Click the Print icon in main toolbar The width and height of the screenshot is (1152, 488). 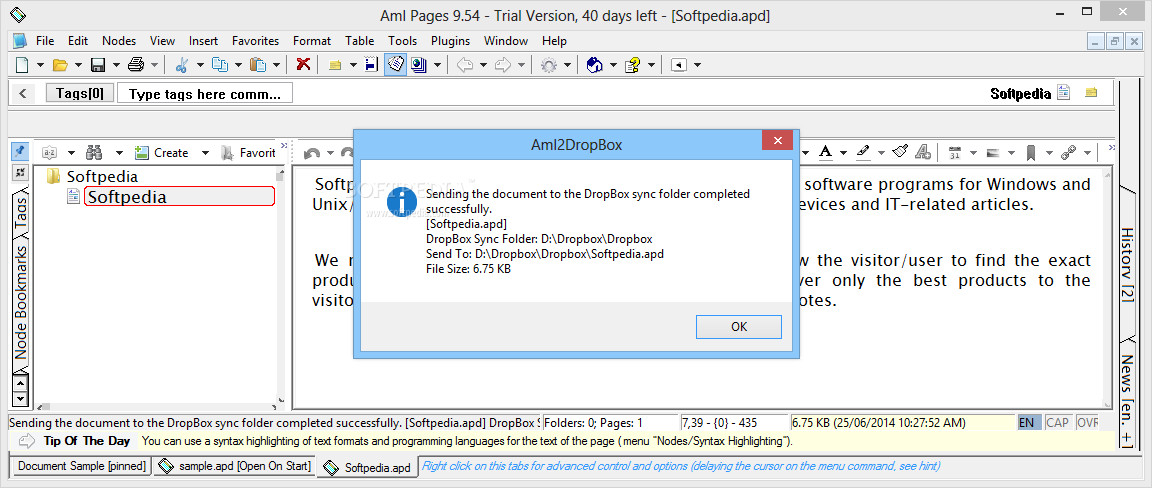[136, 65]
